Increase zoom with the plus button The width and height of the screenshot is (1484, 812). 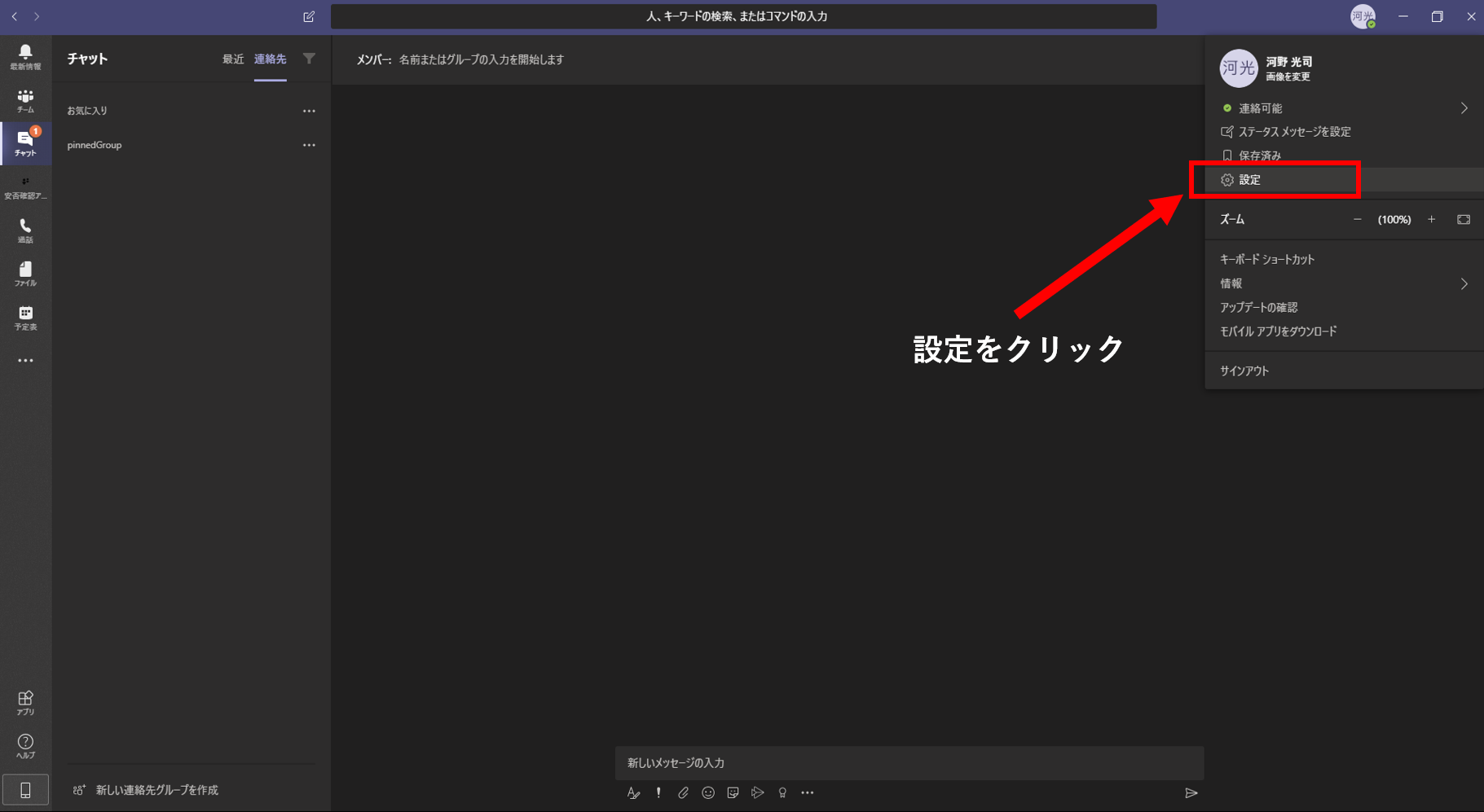pos(1431,219)
